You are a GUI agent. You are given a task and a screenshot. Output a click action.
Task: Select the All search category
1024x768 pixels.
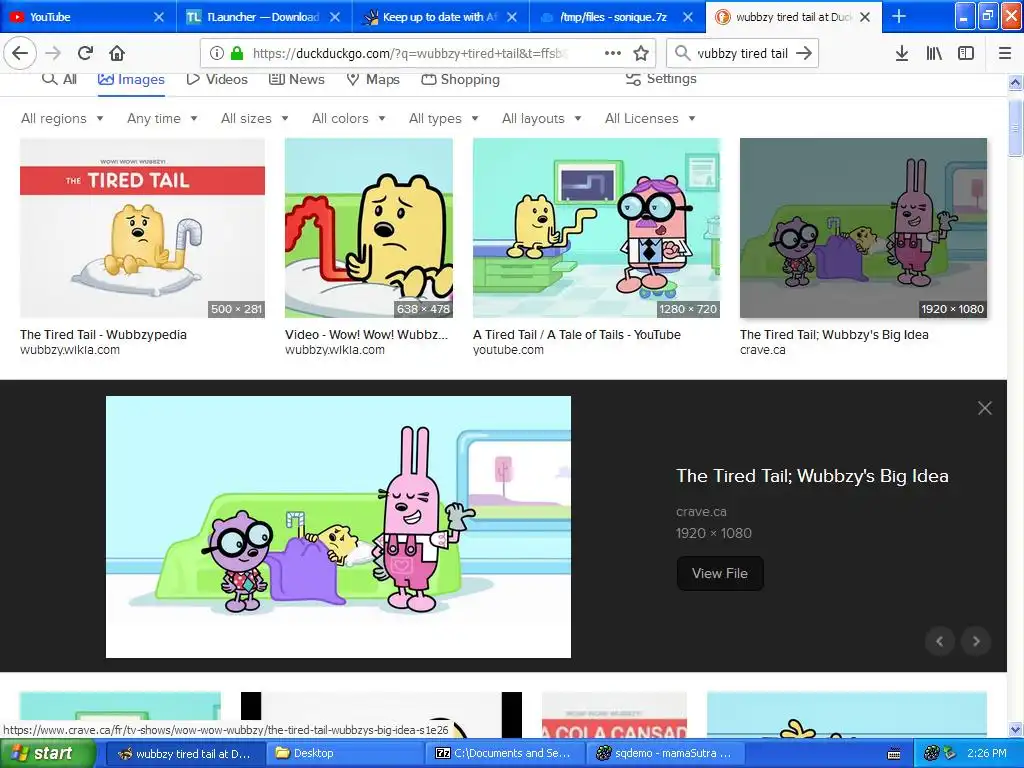[x=59, y=79]
